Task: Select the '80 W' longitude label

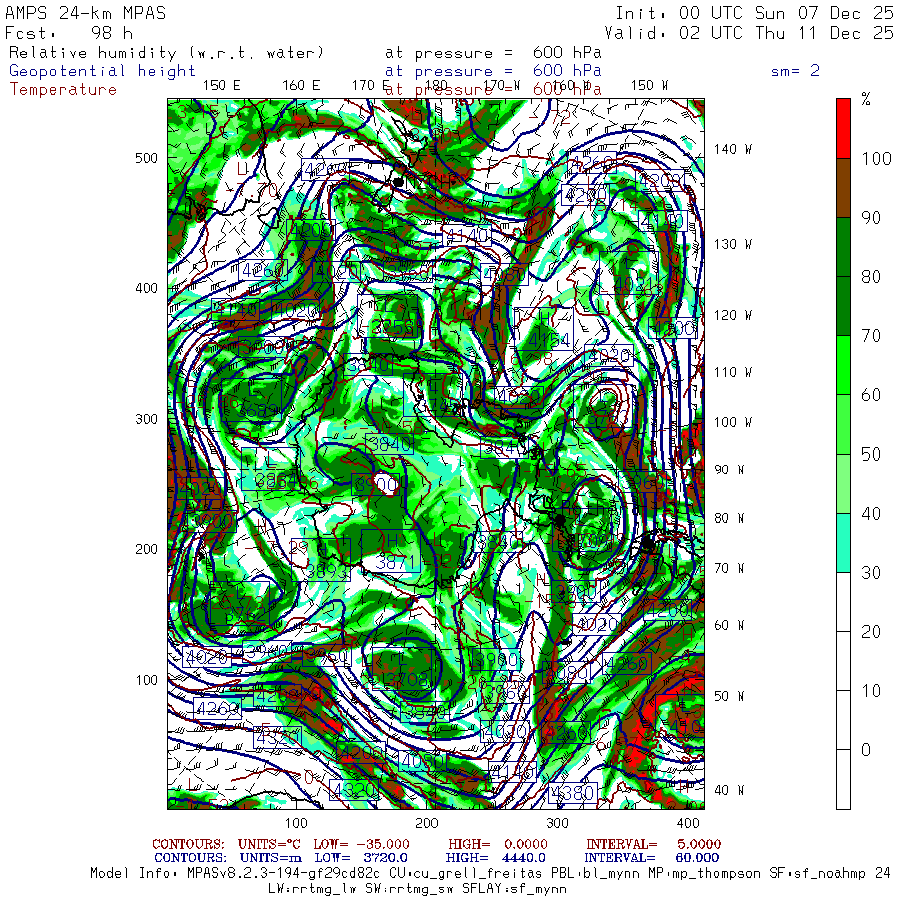Action: [729, 518]
